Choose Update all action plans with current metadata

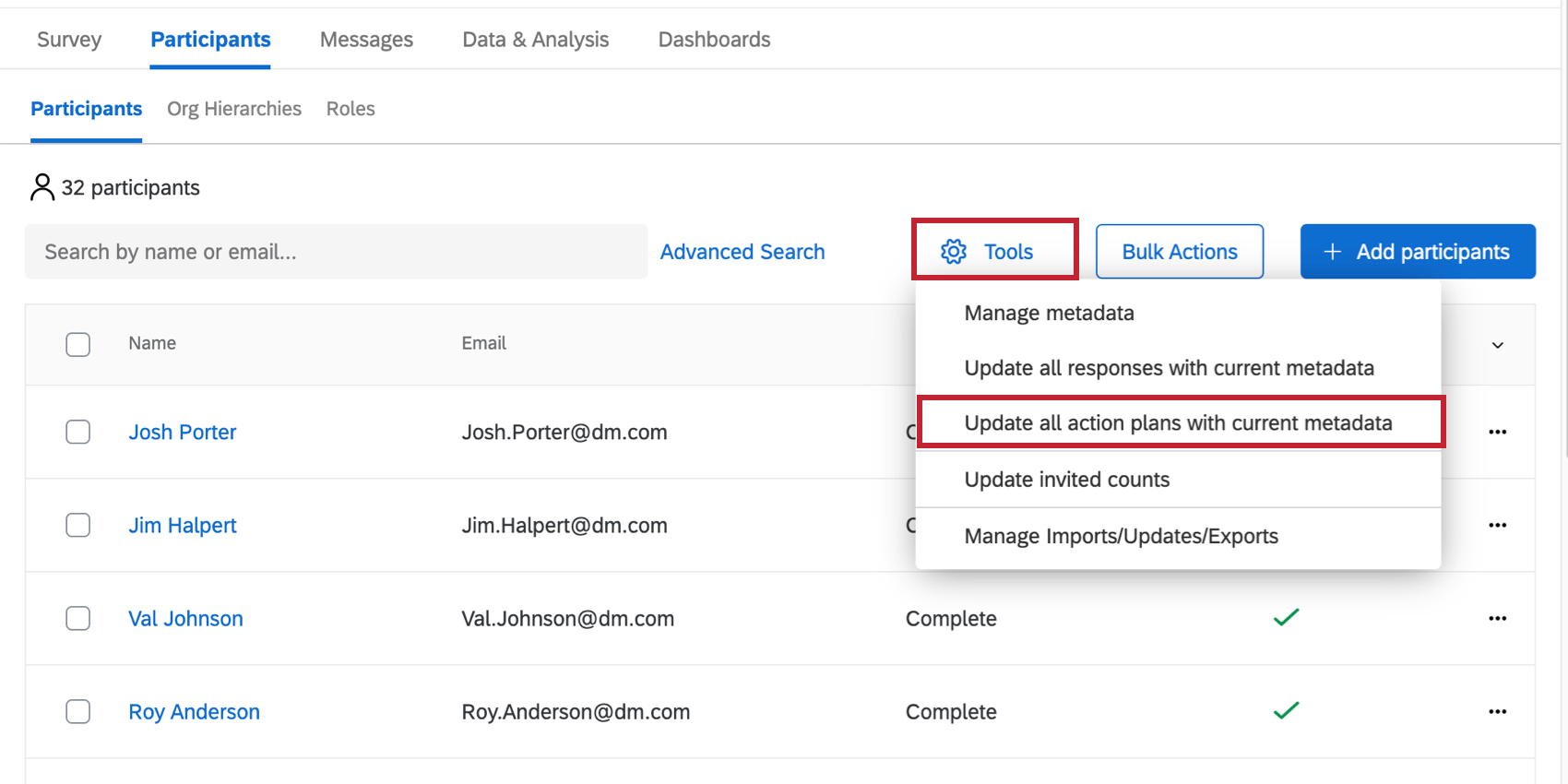tap(1178, 423)
